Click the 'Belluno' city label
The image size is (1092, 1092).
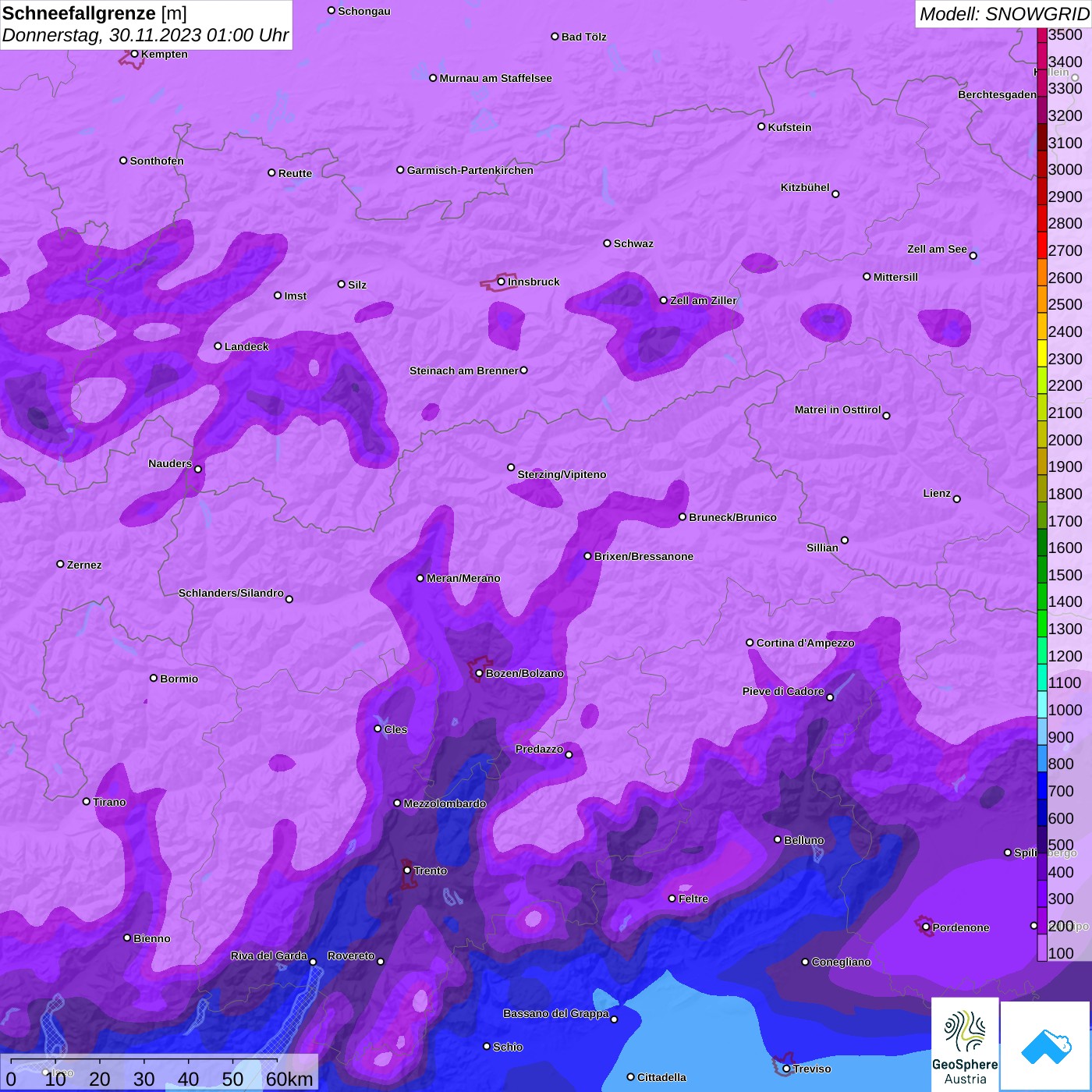804,841
